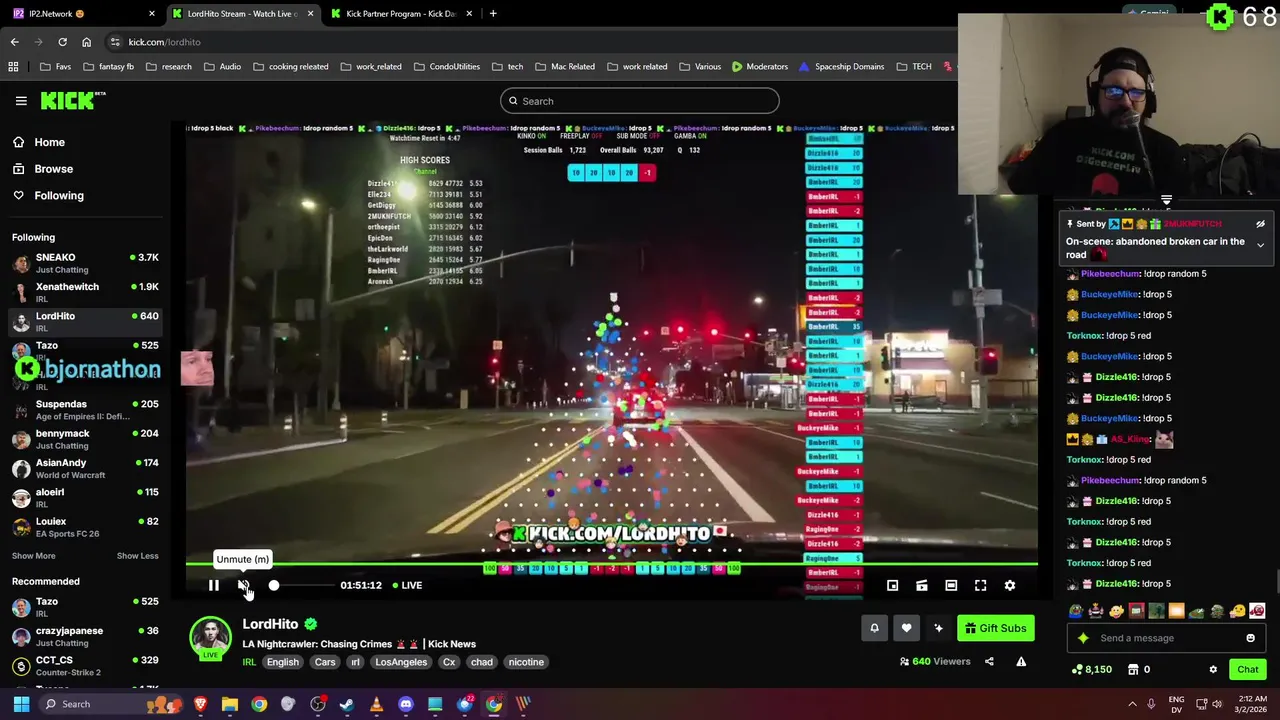Expand the pinned message chevron
1280x720 pixels.
(x=1260, y=245)
